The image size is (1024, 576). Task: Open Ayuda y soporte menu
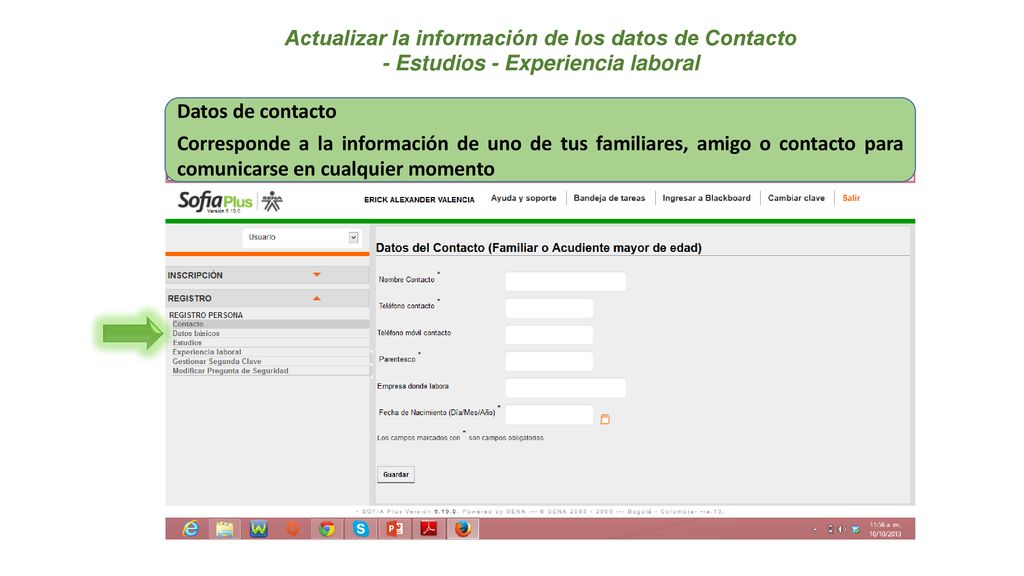pyautogui.click(x=524, y=198)
